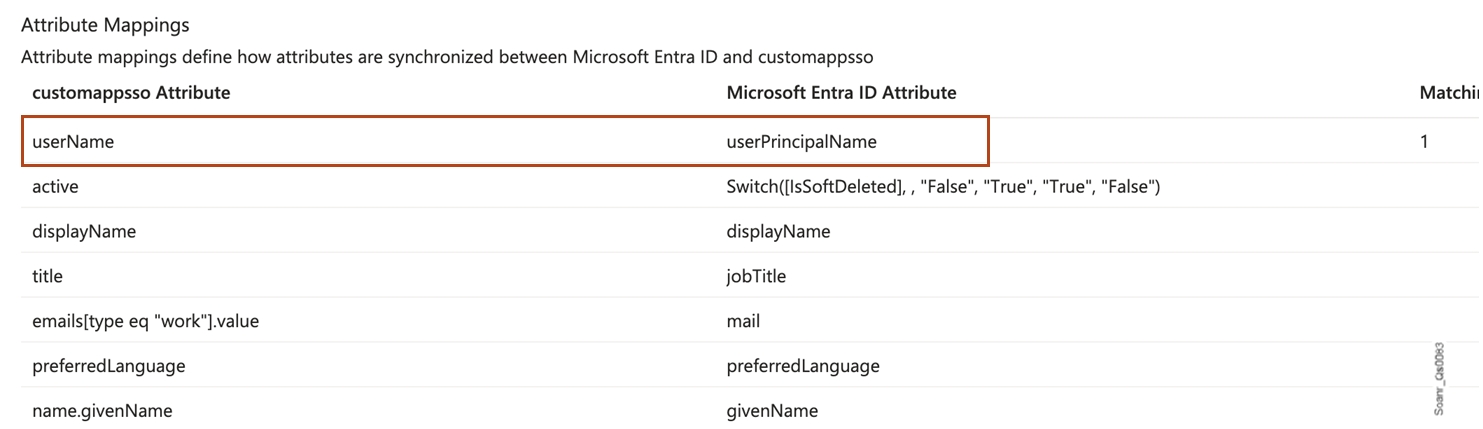Open displayName in the customappsso column
This screenshot has height=429, width=1483.
[84, 232]
